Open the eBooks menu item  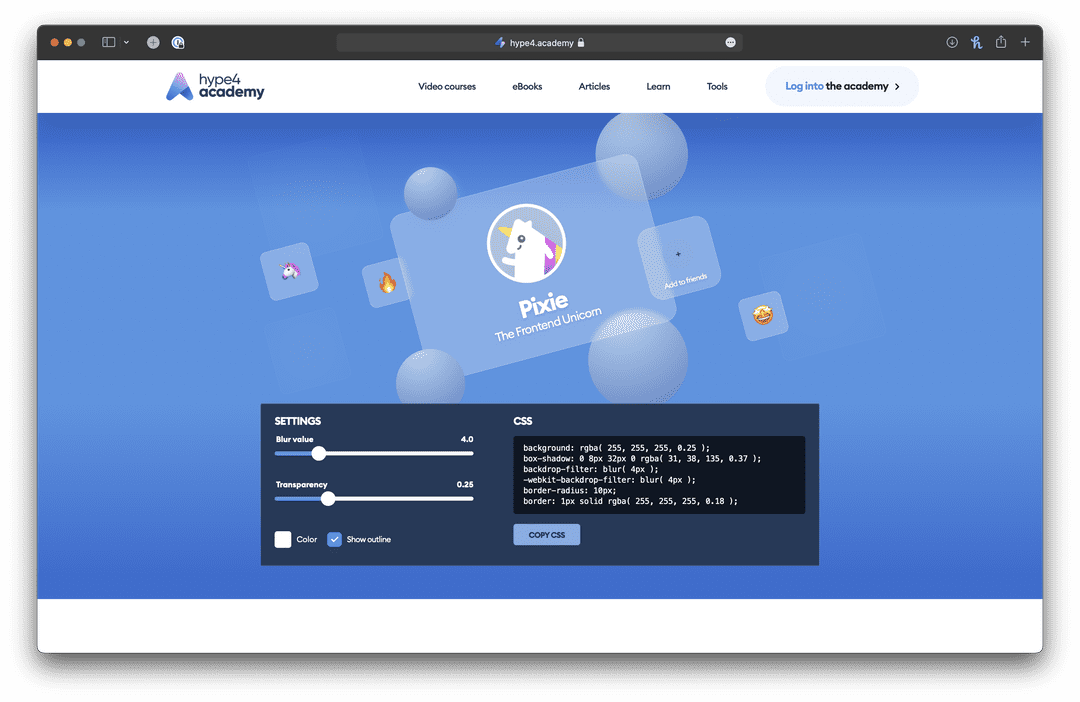pyautogui.click(x=527, y=87)
